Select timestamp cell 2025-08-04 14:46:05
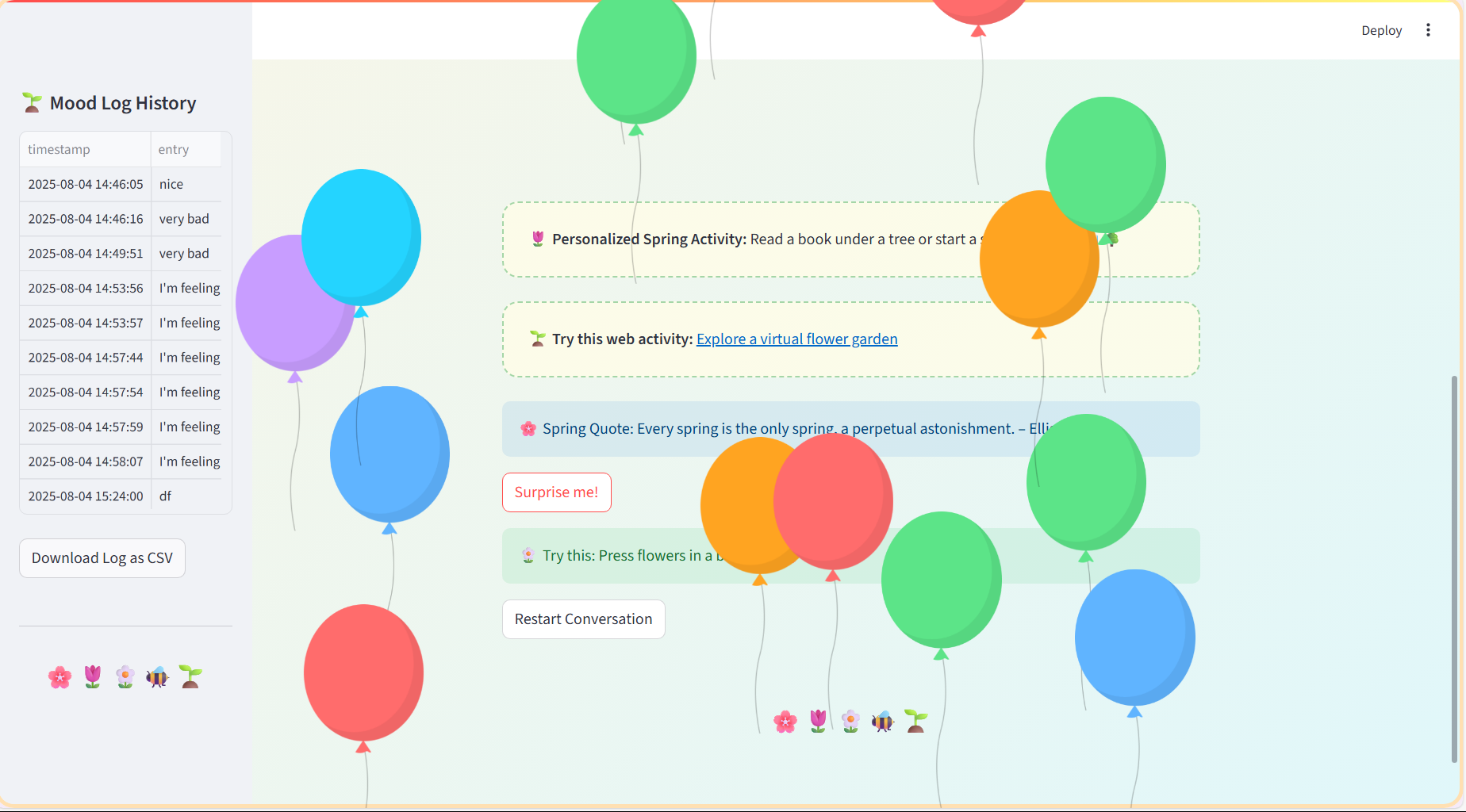Viewport: 1466px width, 812px height. [85, 184]
